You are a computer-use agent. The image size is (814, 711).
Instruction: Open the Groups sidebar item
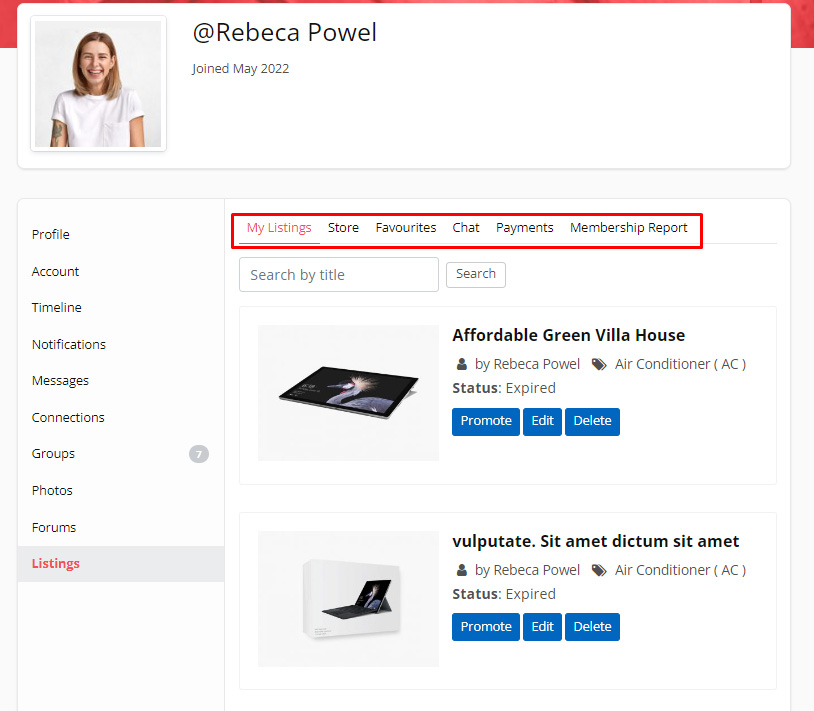click(53, 454)
